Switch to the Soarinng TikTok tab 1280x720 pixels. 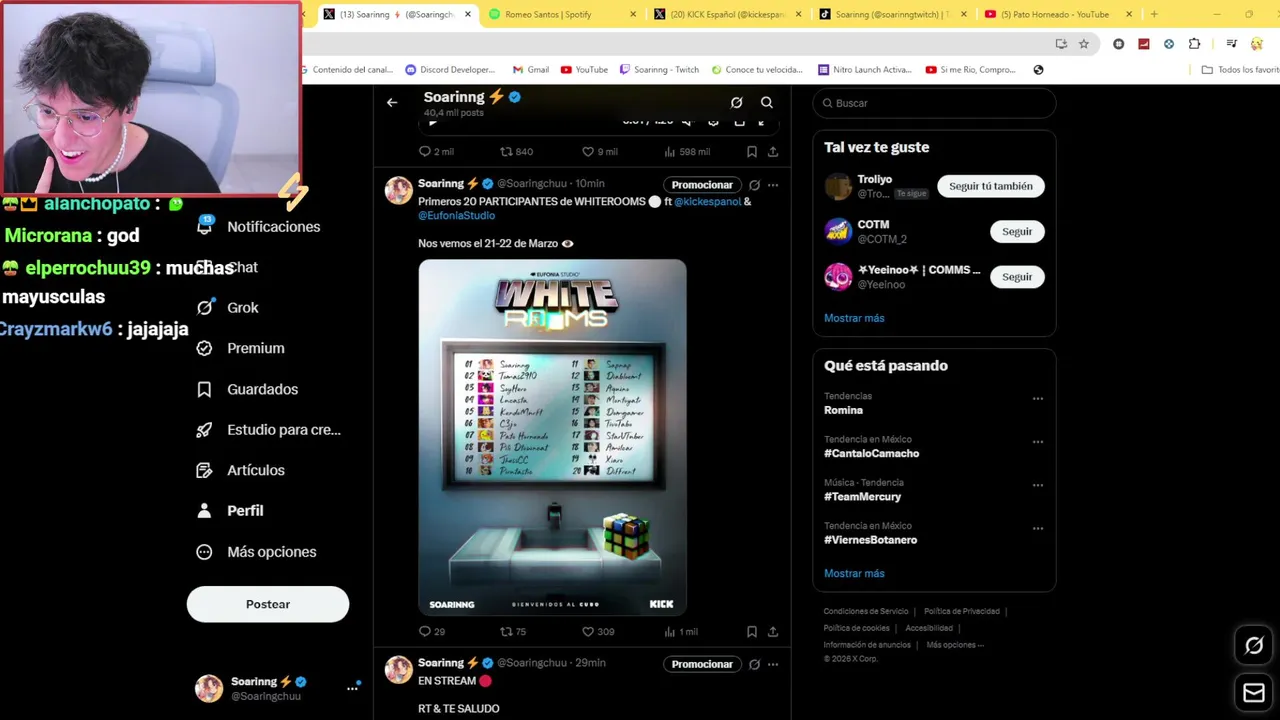click(x=891, y=14)
